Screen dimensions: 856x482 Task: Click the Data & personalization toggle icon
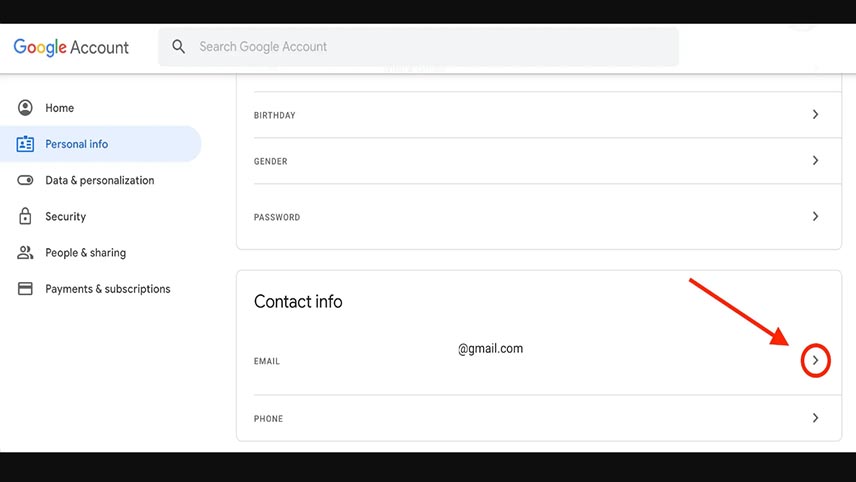point(25,180)
